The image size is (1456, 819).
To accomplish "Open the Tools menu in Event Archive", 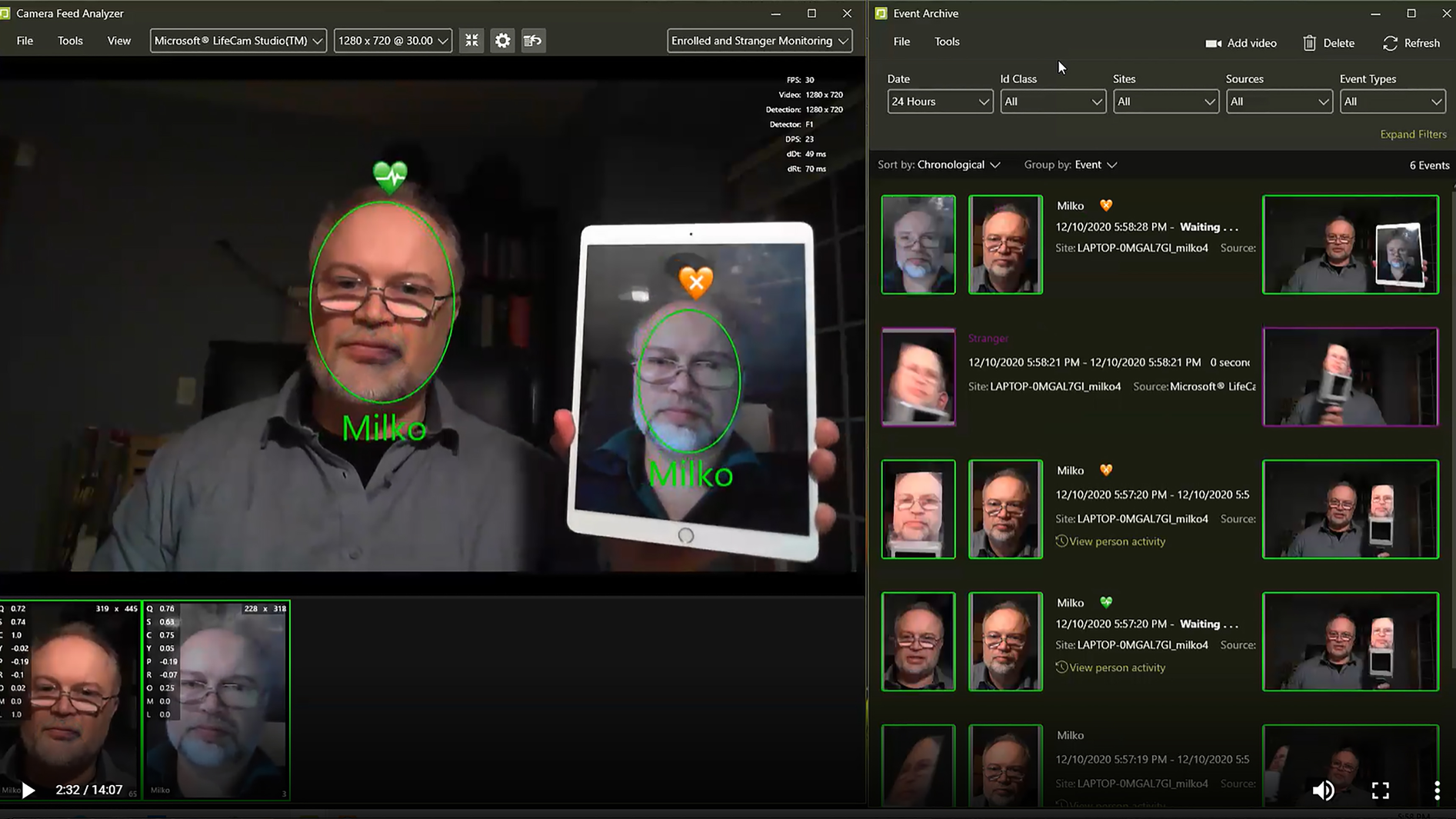I will pos(946,42).
